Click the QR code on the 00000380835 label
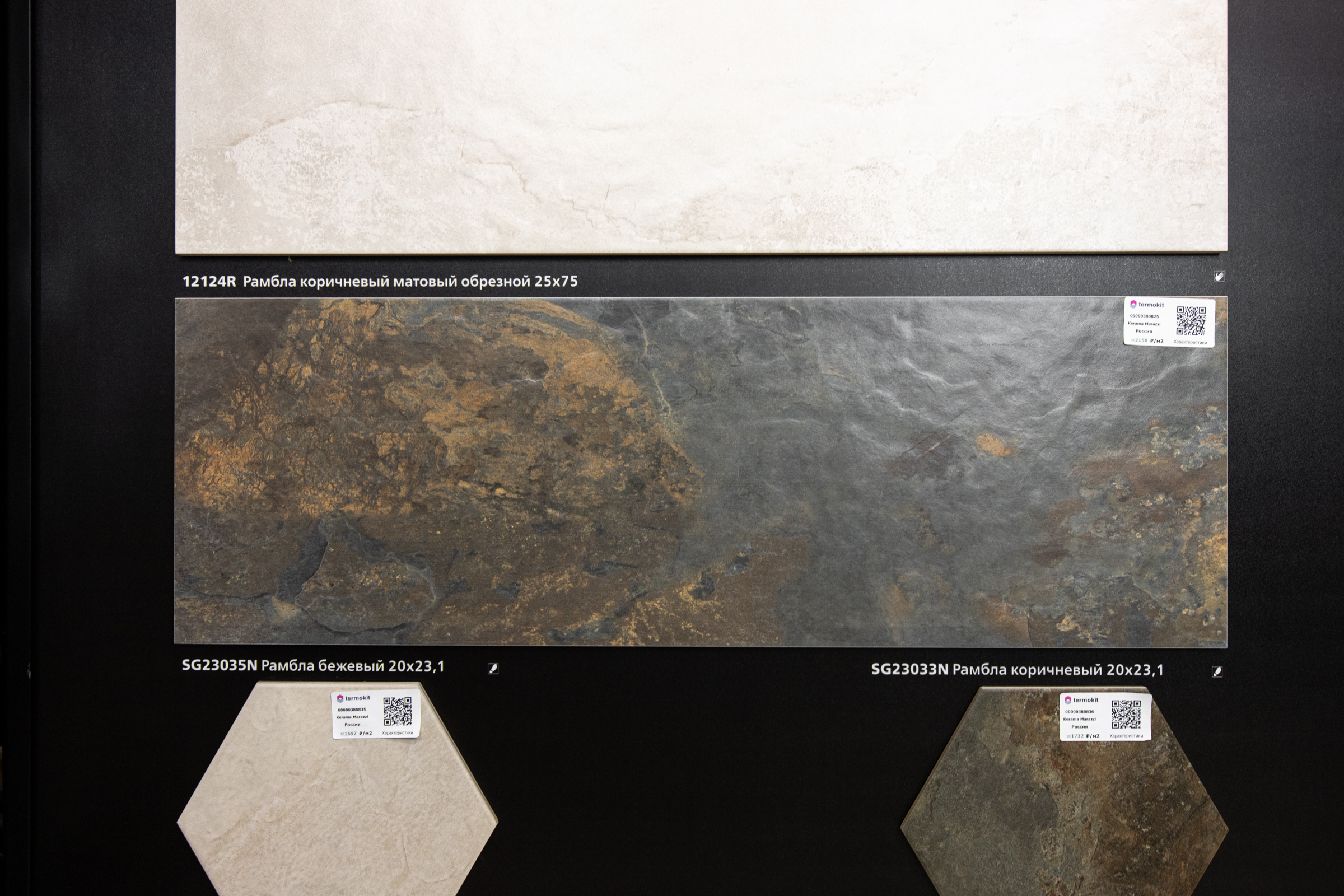The image size is (1344, 896). click(x=398, y=711)
